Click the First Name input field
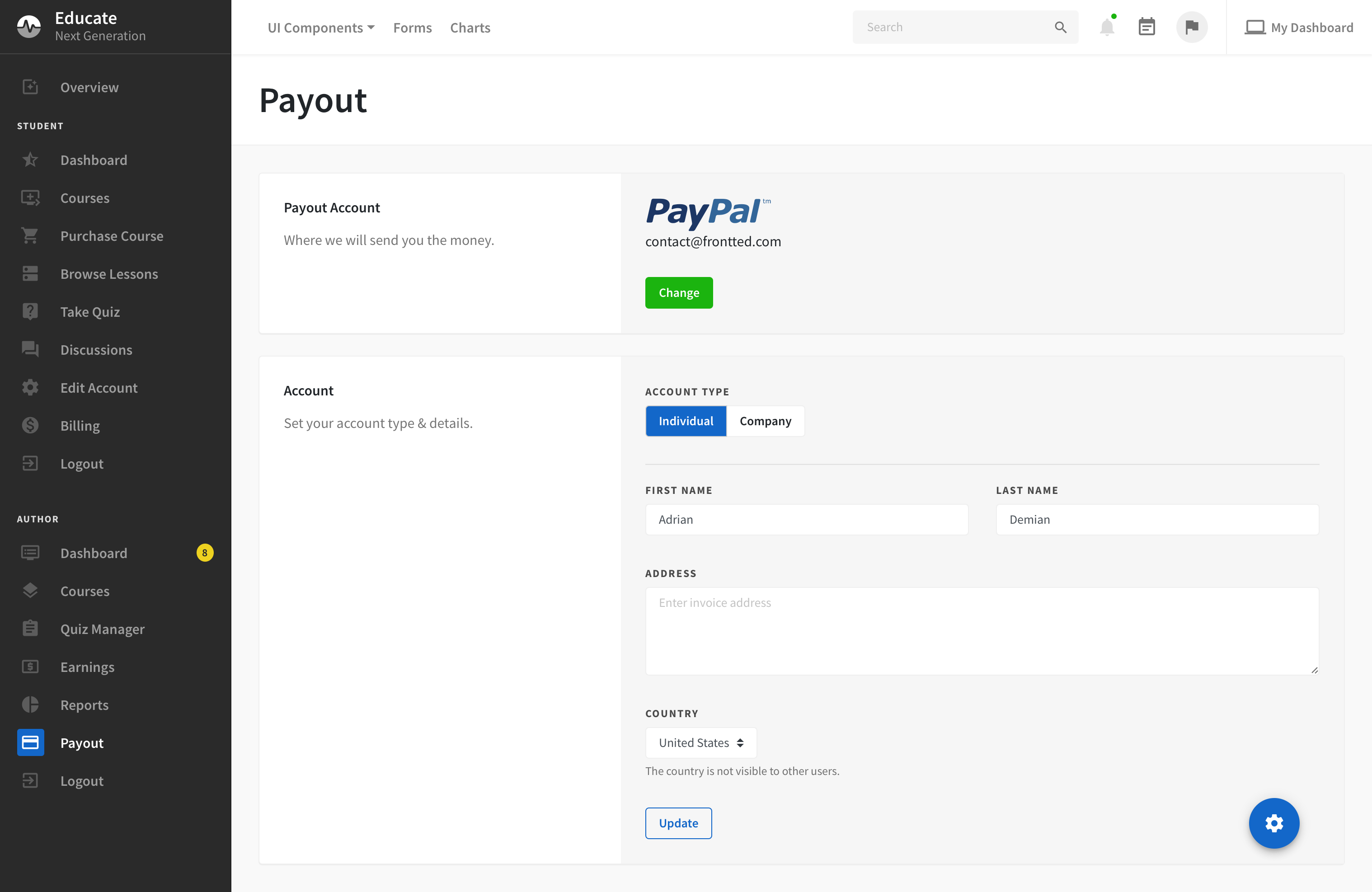 (807, 520)
